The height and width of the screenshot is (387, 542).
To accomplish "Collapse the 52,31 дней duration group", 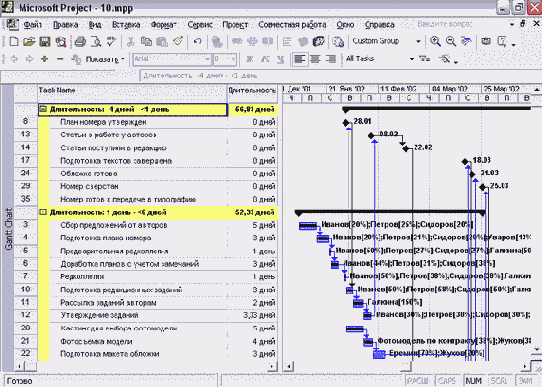I will 43,212.
